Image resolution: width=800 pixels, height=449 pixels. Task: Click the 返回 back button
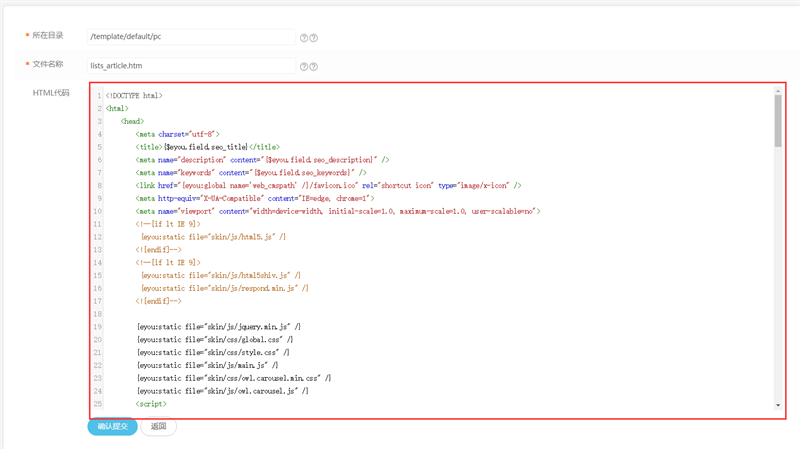(158, 427)
